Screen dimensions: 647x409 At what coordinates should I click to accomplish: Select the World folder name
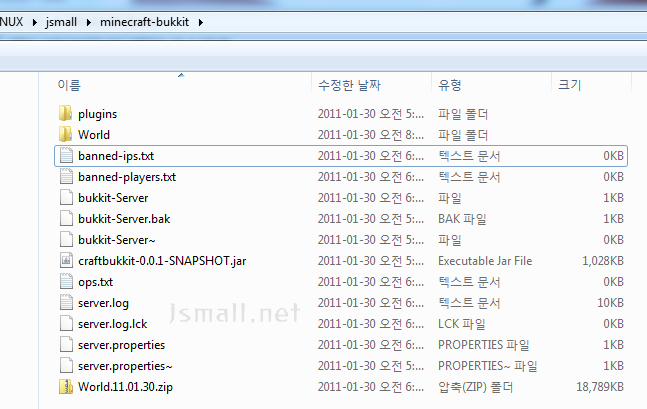tap(94, 135)
